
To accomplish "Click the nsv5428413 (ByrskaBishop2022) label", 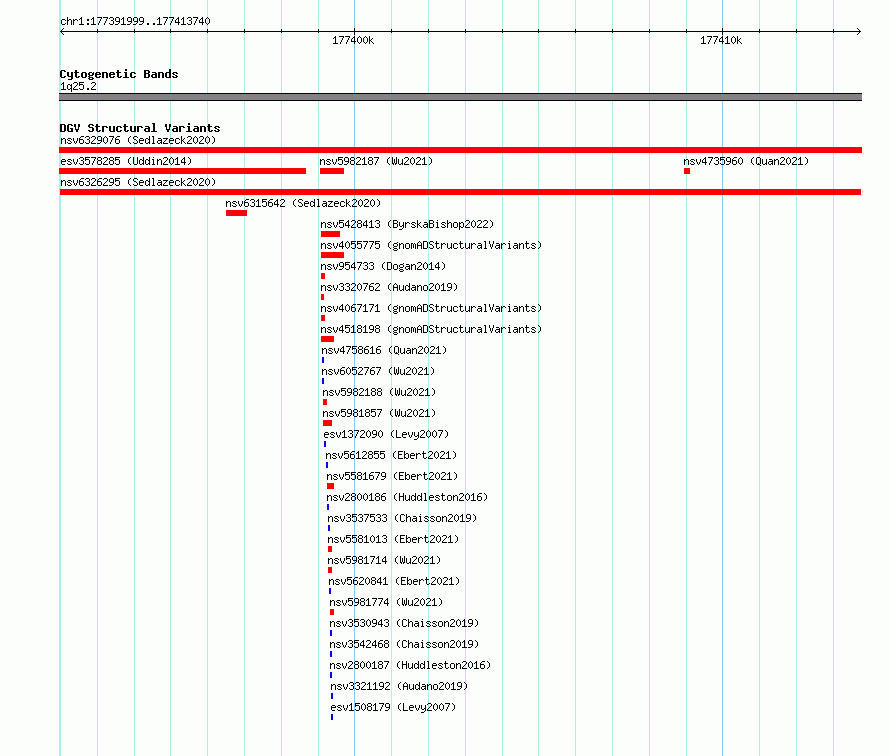I will [x=407, y=224].
